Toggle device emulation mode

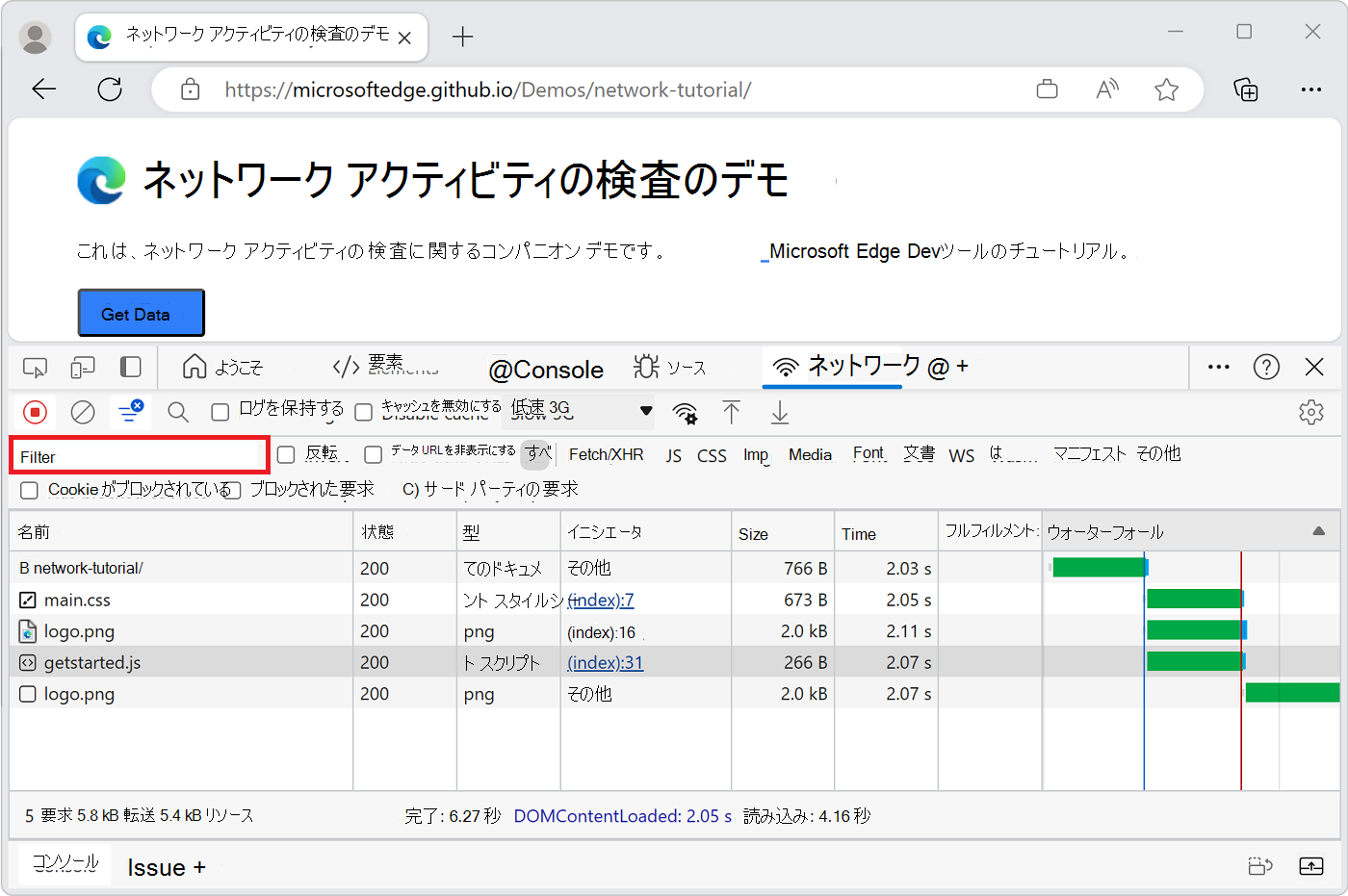pos(83,367)
